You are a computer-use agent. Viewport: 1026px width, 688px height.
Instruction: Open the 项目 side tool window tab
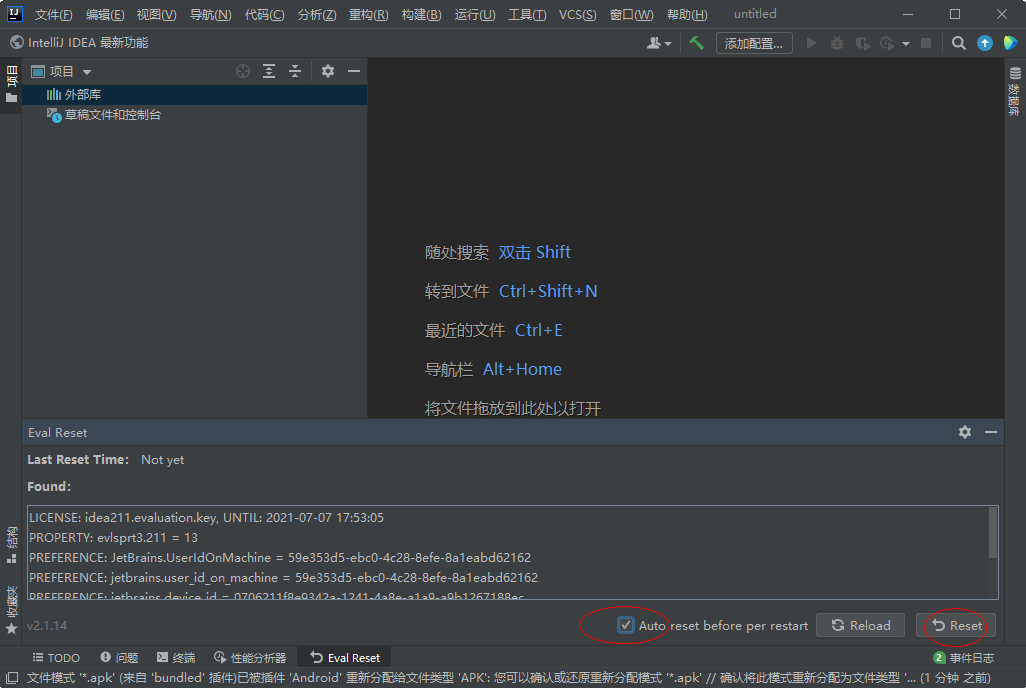click(11, 84)
